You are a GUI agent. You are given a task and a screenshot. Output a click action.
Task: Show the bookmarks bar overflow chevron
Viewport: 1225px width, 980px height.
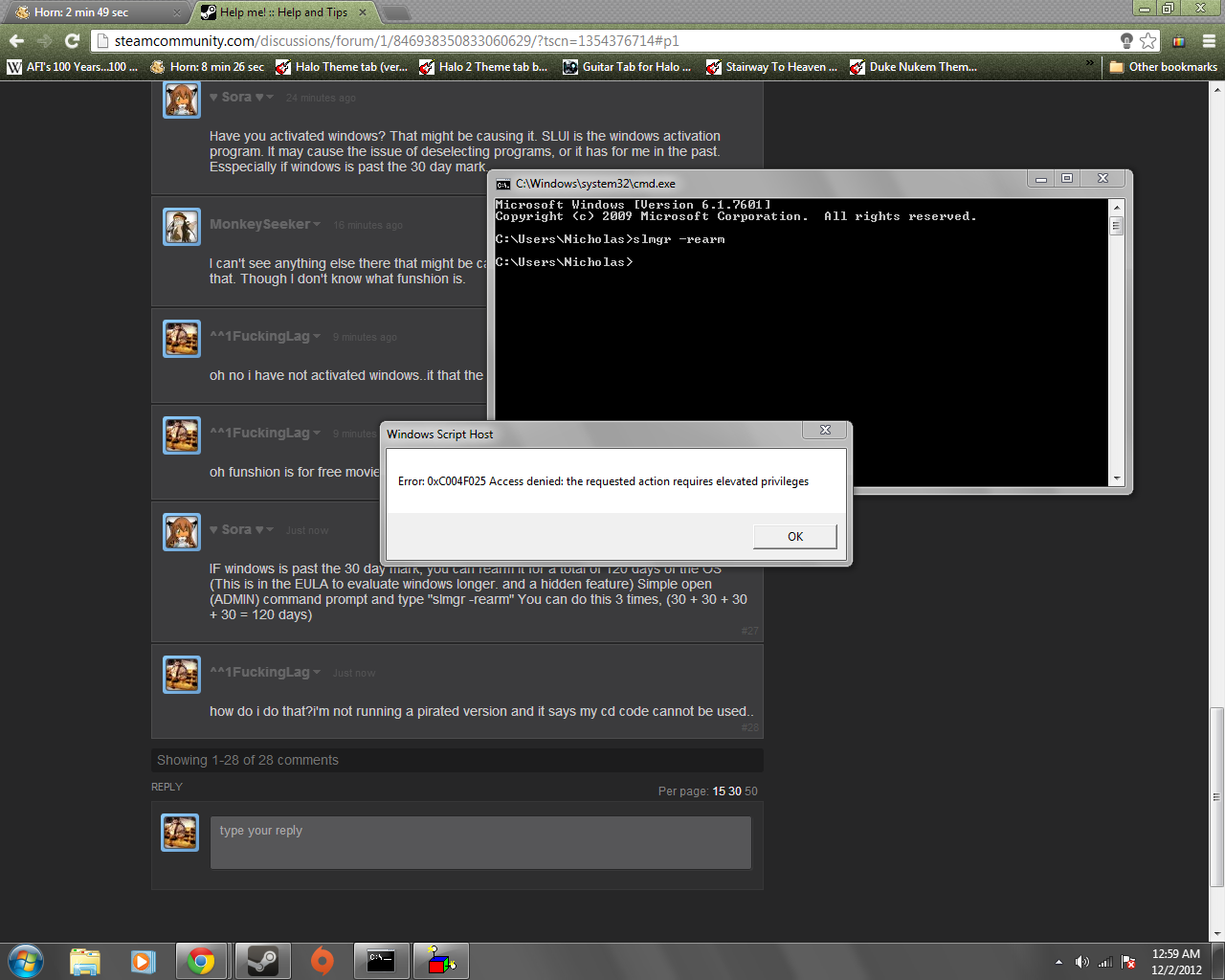tap(1089, 64)
